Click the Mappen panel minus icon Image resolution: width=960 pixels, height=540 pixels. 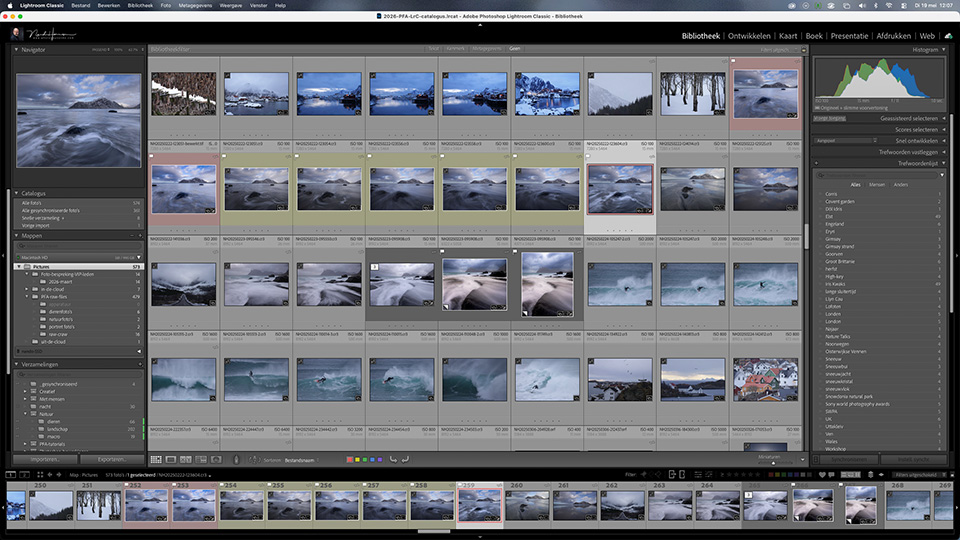(x=132, y=236)
